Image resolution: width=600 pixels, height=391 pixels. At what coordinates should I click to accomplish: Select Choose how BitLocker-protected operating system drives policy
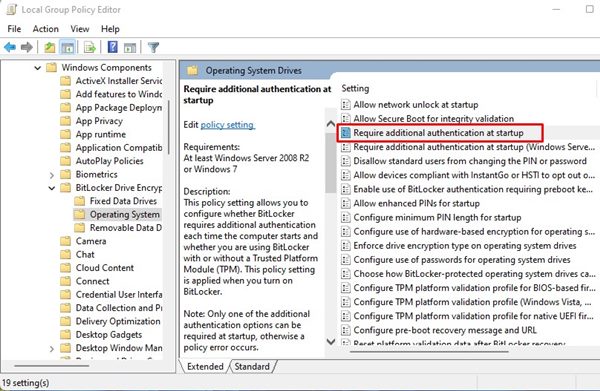474,274
